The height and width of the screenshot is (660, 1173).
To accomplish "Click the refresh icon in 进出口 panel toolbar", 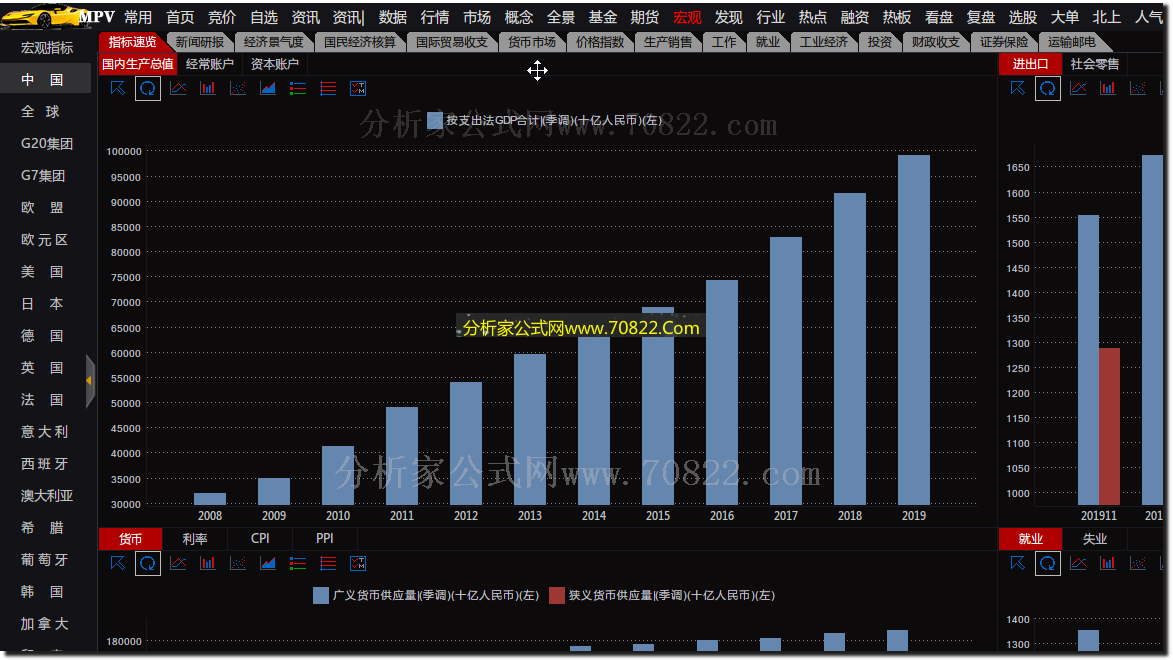I will [x=1048, y=88].
